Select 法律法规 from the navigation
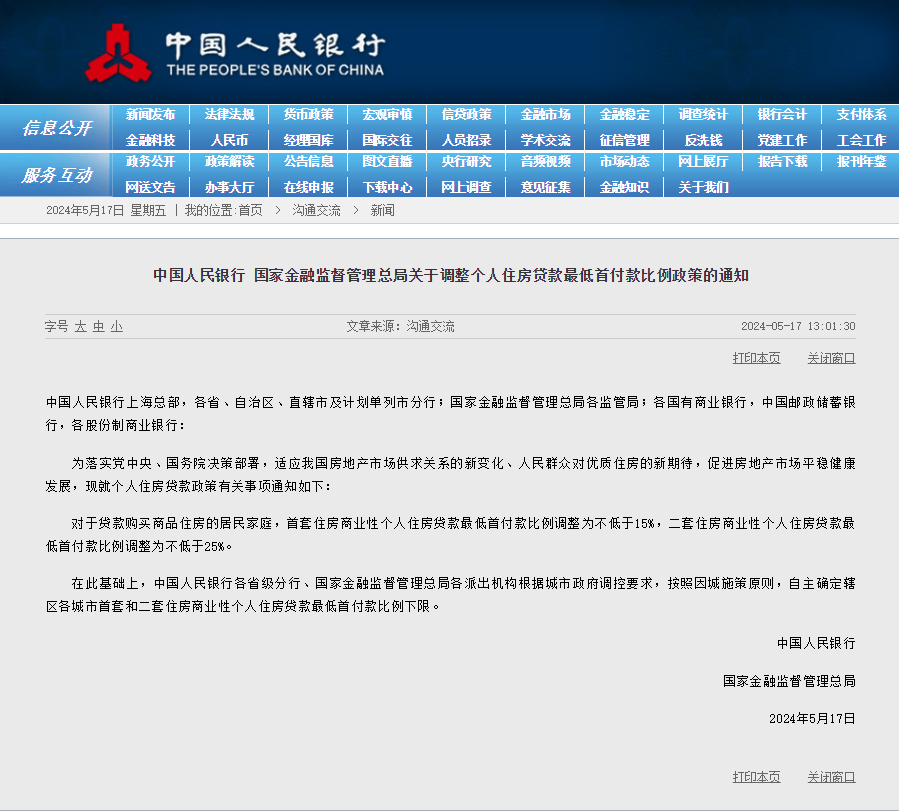This screenshot has height=812, width=899. tap(230, 115)
